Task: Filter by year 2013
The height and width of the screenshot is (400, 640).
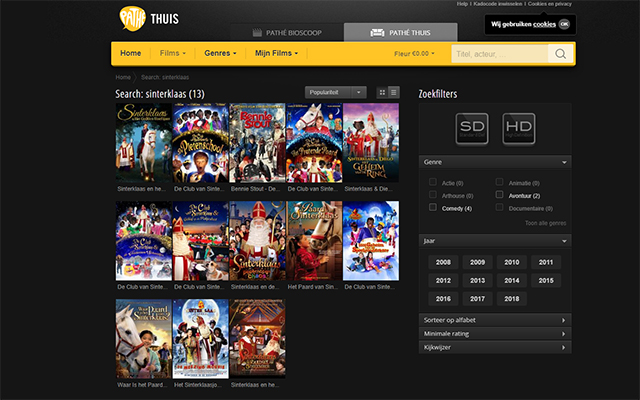Action: click(478, 280)
